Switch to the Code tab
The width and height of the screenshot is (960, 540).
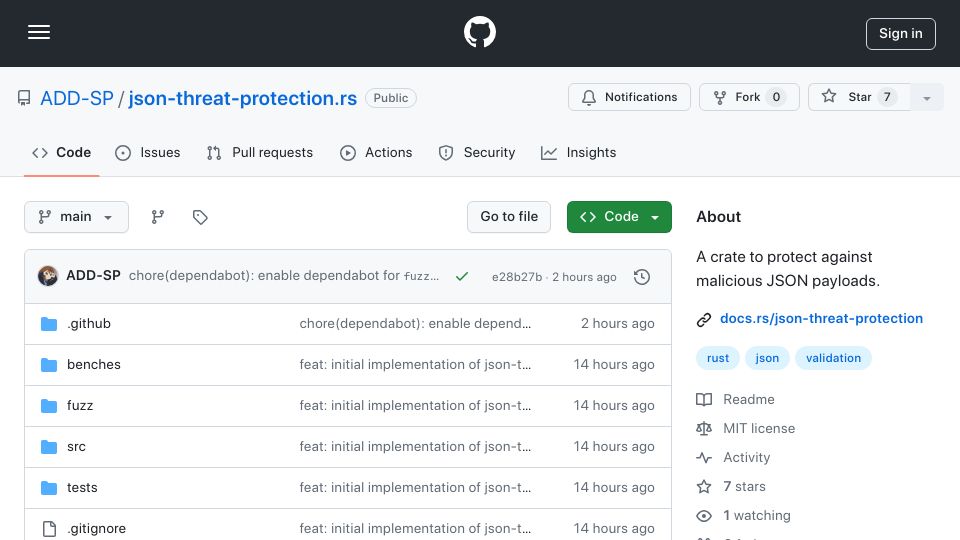61,152
